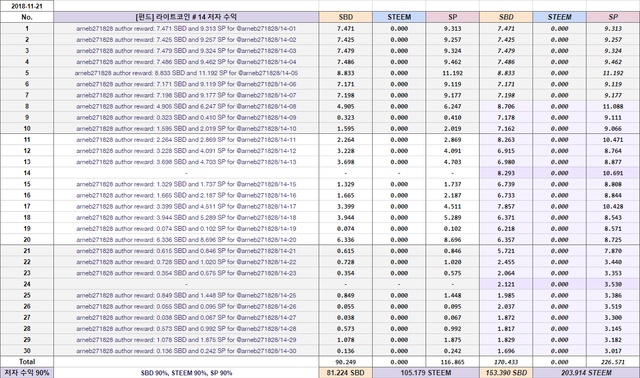Select the right-side SBD value 8.706
640x378 pixels.
point(506,106)
